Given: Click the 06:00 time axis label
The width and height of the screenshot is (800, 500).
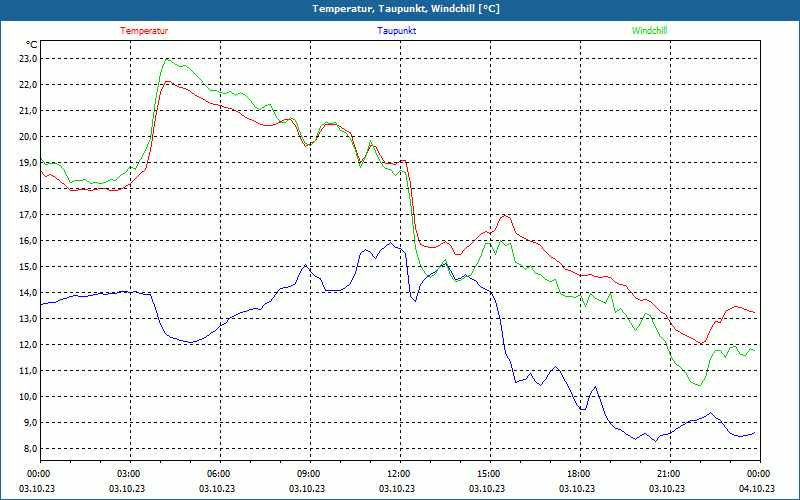Looking at the screenshot, I should click(x=220, y=474).
